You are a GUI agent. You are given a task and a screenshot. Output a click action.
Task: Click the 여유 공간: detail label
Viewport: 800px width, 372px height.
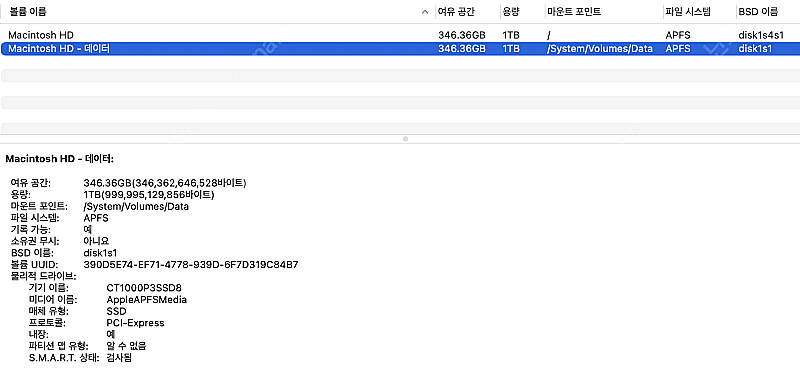pyautogui.click(x=31, y=183)
